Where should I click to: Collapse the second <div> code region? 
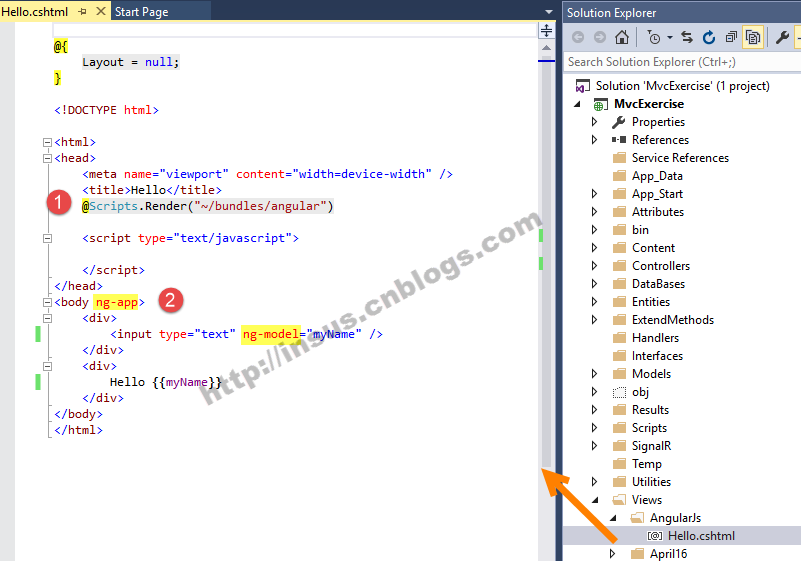coord(48,366)
